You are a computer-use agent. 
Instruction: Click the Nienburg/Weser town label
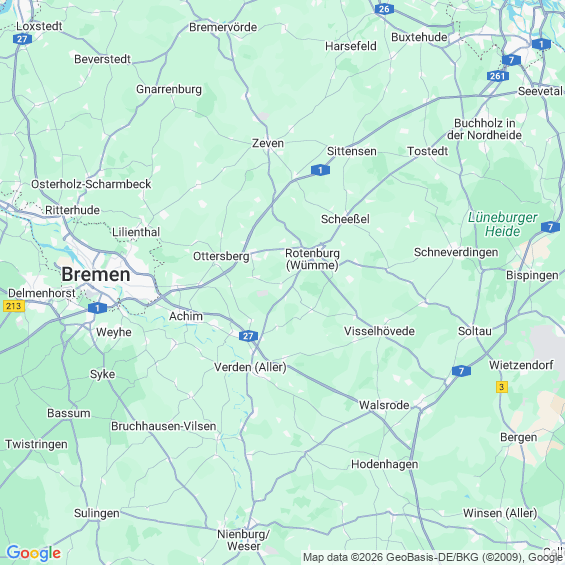pos(243,540)
